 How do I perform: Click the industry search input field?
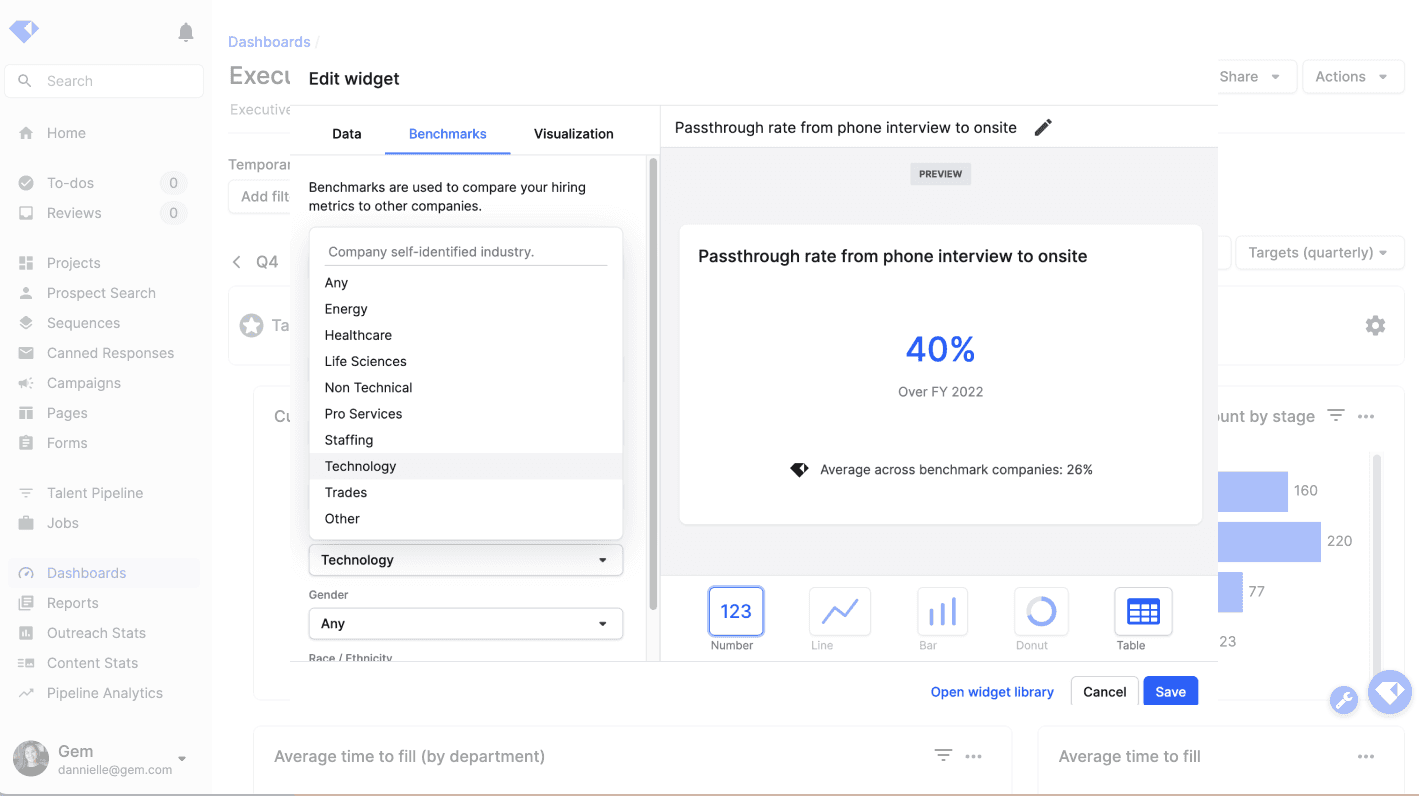tap(466, 252)
